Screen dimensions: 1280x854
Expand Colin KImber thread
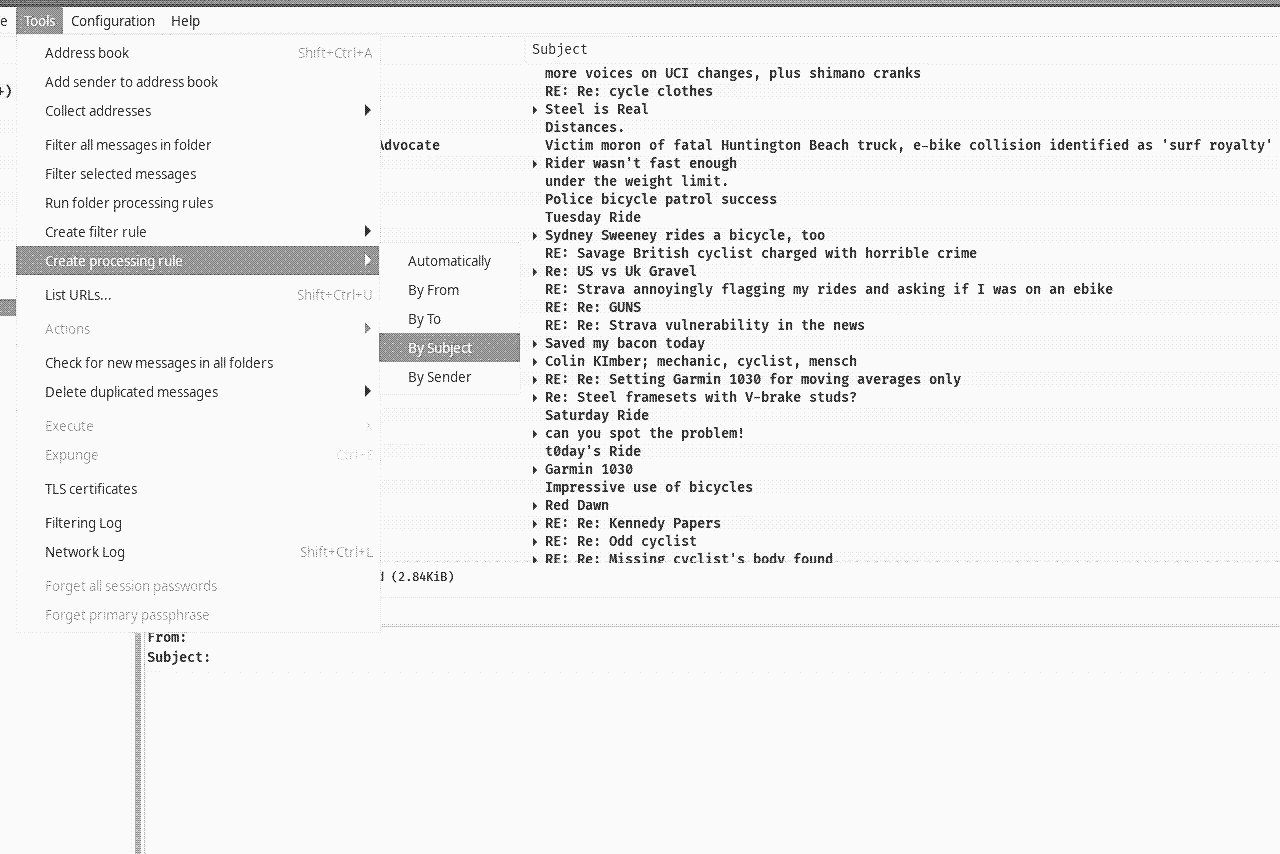[x=535, y=361]
